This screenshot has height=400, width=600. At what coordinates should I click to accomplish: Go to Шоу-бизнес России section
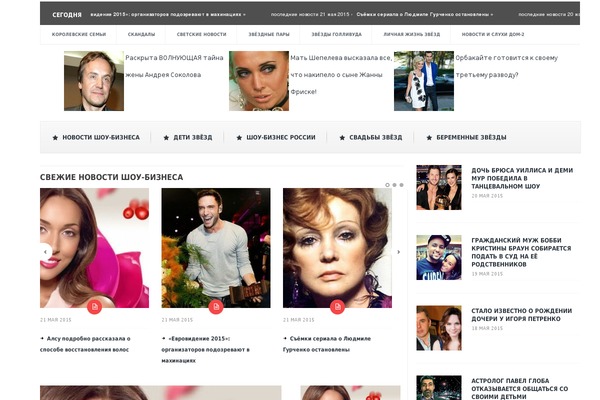(x=281, y=137)
